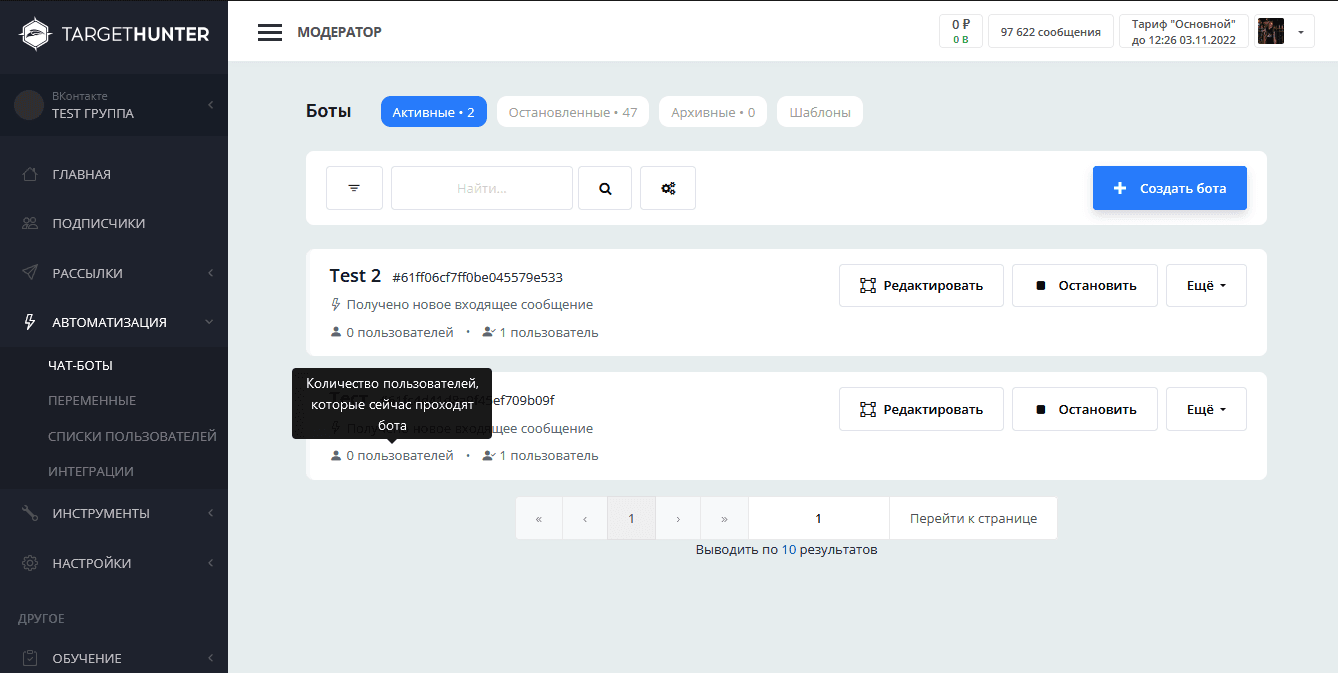1338x673 pixels.
Task: Click the hamburger menu icon
Action: (x=270, y=32)
